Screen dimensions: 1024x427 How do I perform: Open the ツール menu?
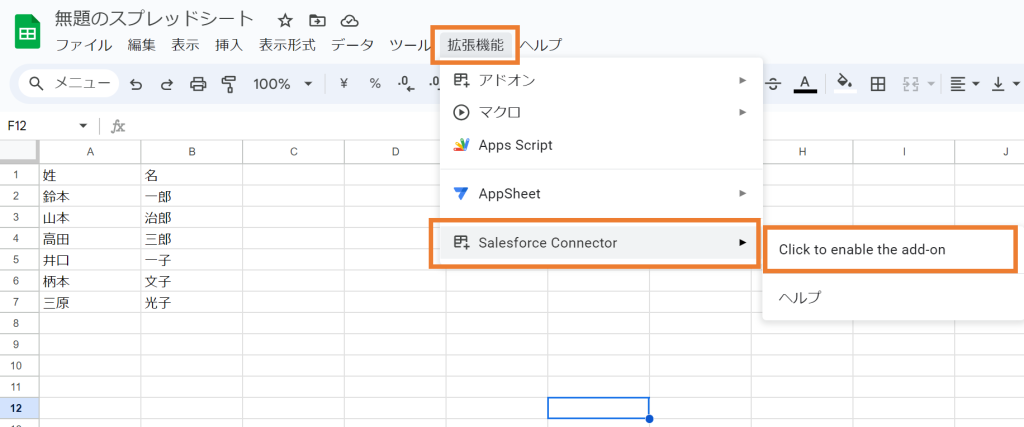coord(409,45)
